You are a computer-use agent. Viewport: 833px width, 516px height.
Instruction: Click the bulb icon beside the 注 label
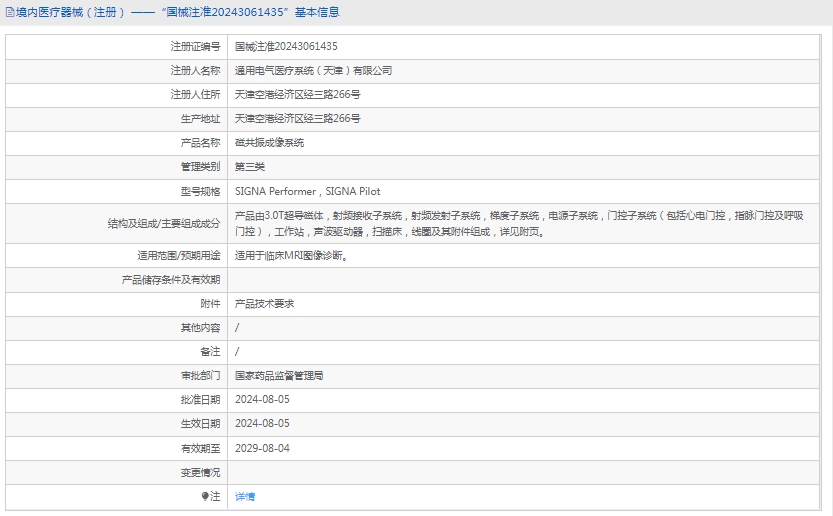click(x=205, y=496)
